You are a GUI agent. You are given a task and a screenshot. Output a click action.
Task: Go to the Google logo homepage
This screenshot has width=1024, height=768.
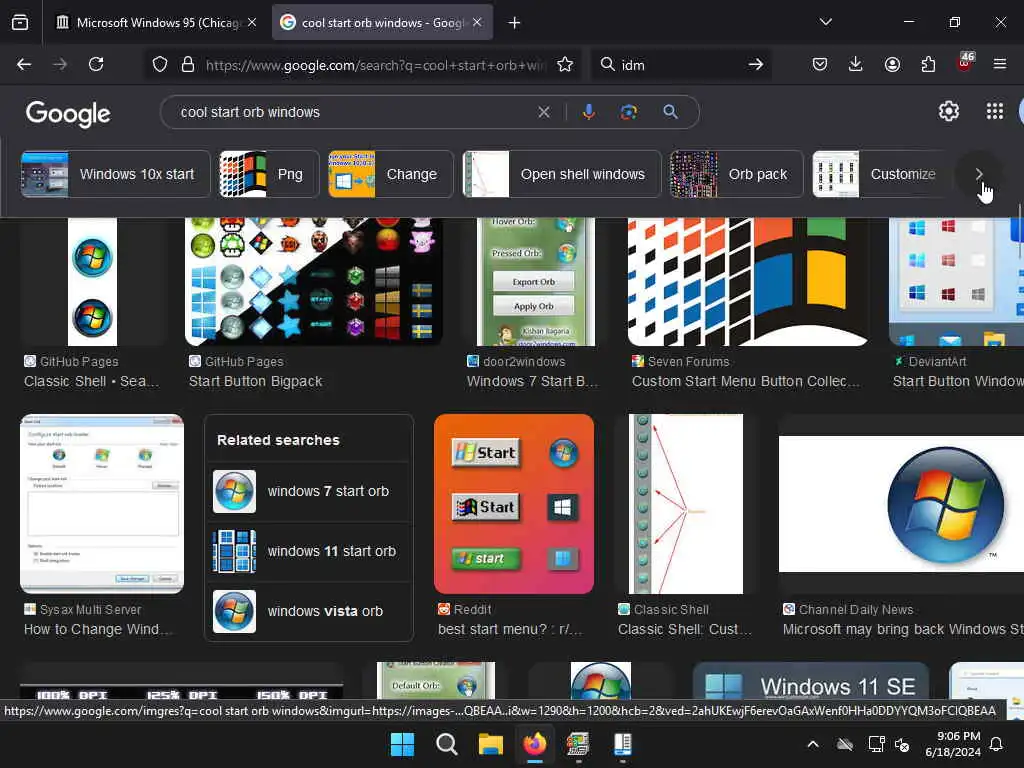(69, 114)
